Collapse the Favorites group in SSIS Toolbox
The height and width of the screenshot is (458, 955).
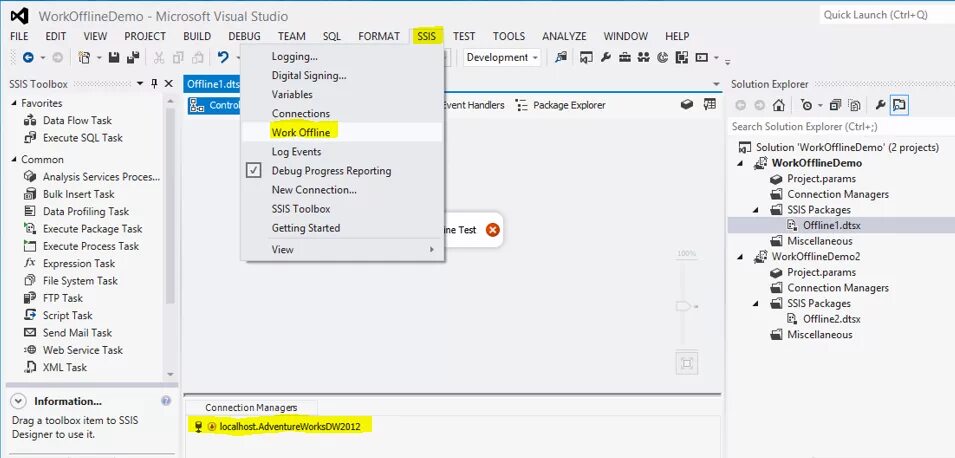[x=15, y=103]
